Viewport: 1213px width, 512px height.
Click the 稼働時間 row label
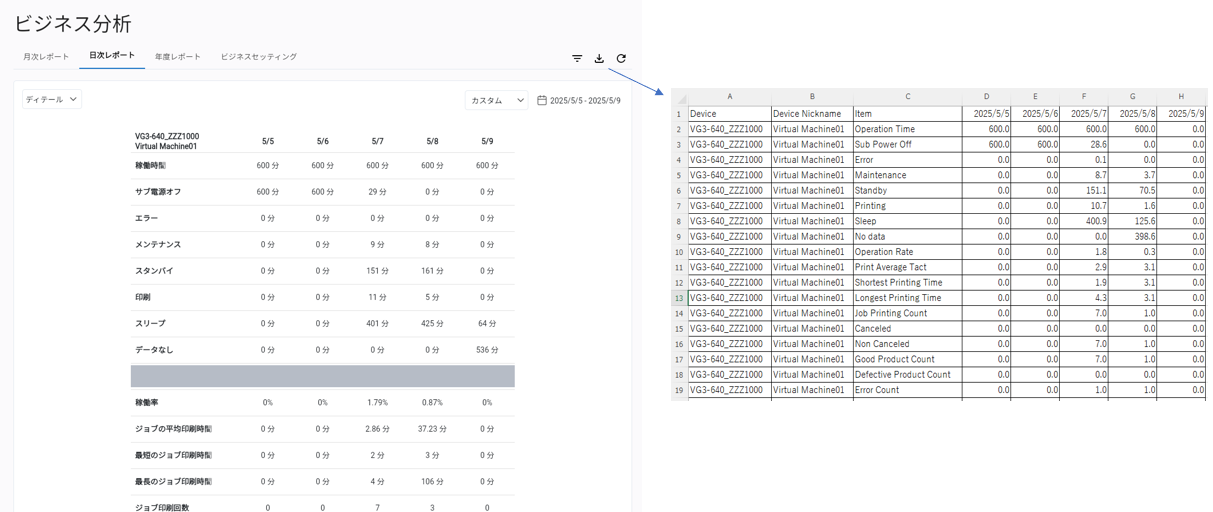151,166
